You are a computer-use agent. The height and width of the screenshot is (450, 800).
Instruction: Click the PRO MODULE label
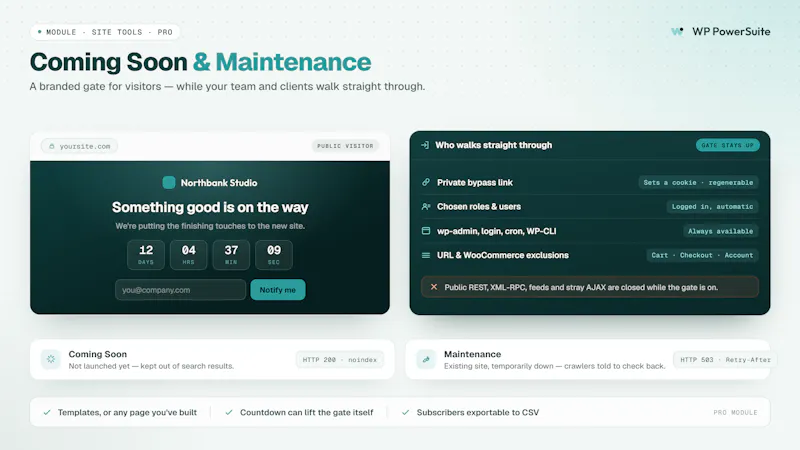(x=735, y=412)
